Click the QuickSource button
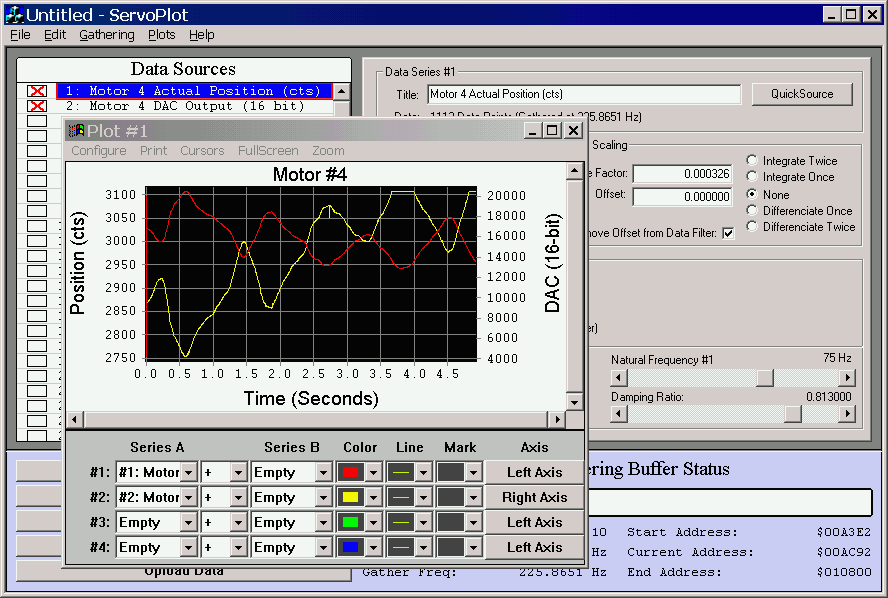The image size is (888, 598). (x=802, y=94)
